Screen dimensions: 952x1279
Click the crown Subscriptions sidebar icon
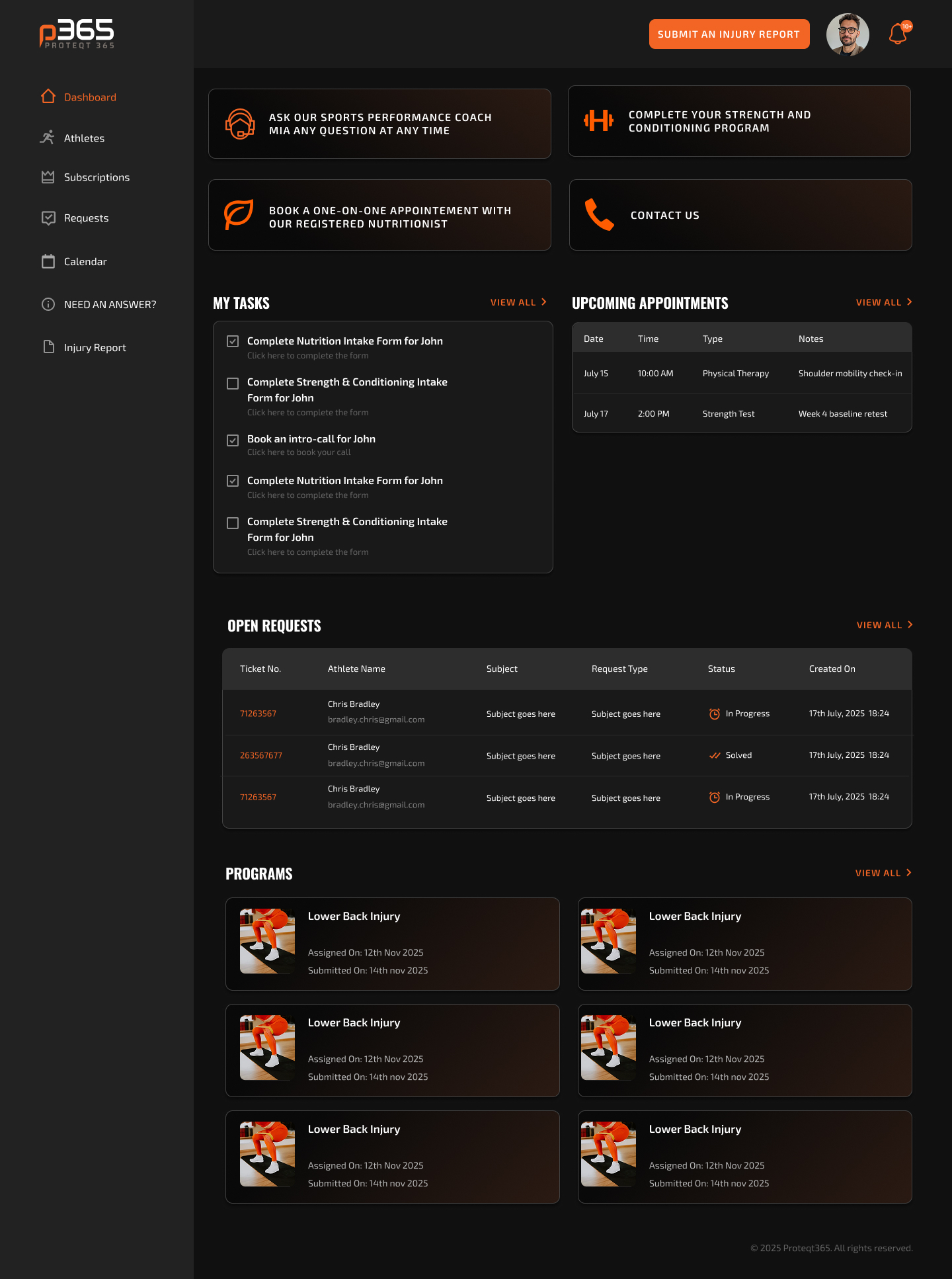tap(48, 177)
